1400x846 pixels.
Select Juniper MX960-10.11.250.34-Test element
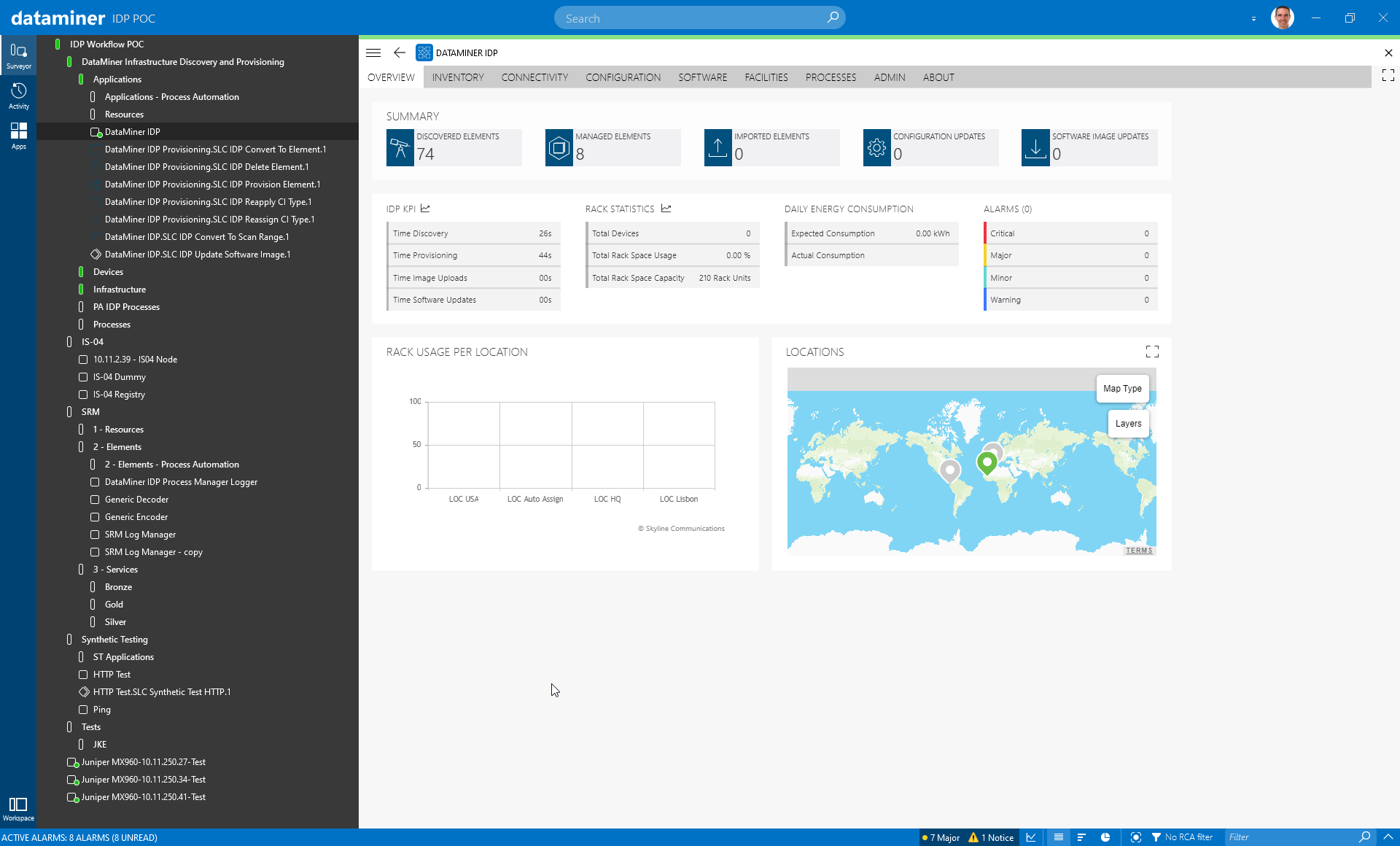(x=143, y=780)
